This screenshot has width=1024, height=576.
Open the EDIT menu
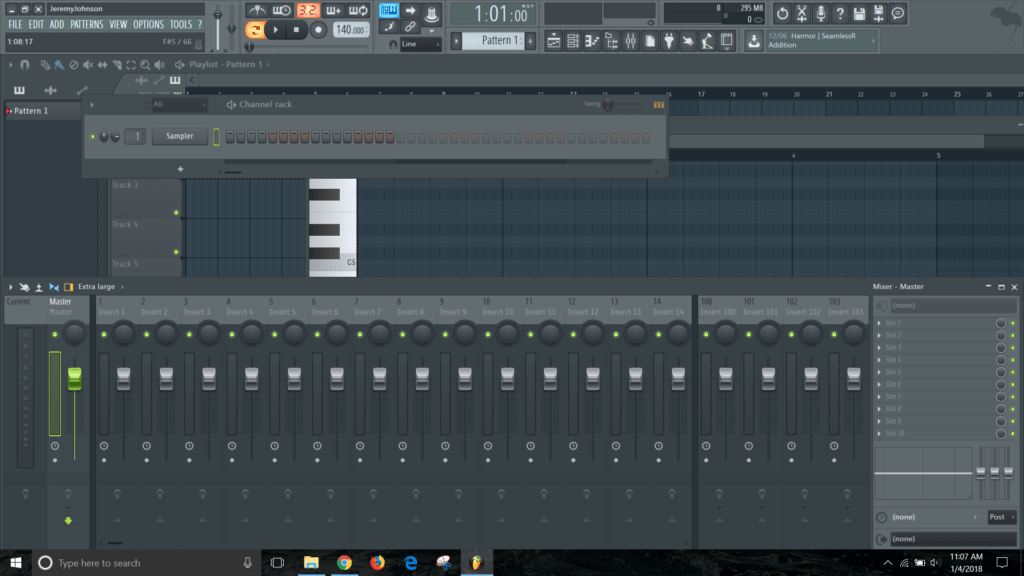coord(36,24)
